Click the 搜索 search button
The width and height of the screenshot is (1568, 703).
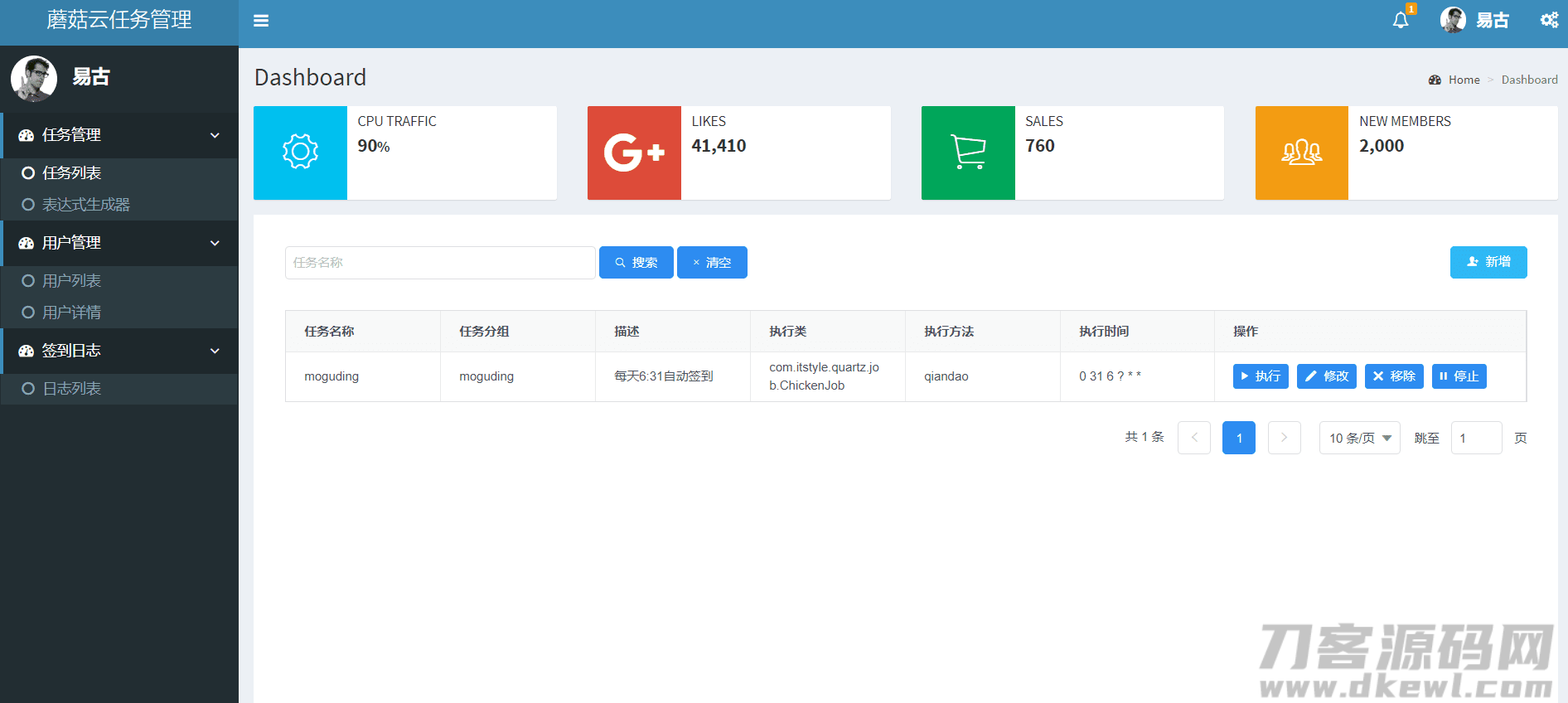click(636, 263)
